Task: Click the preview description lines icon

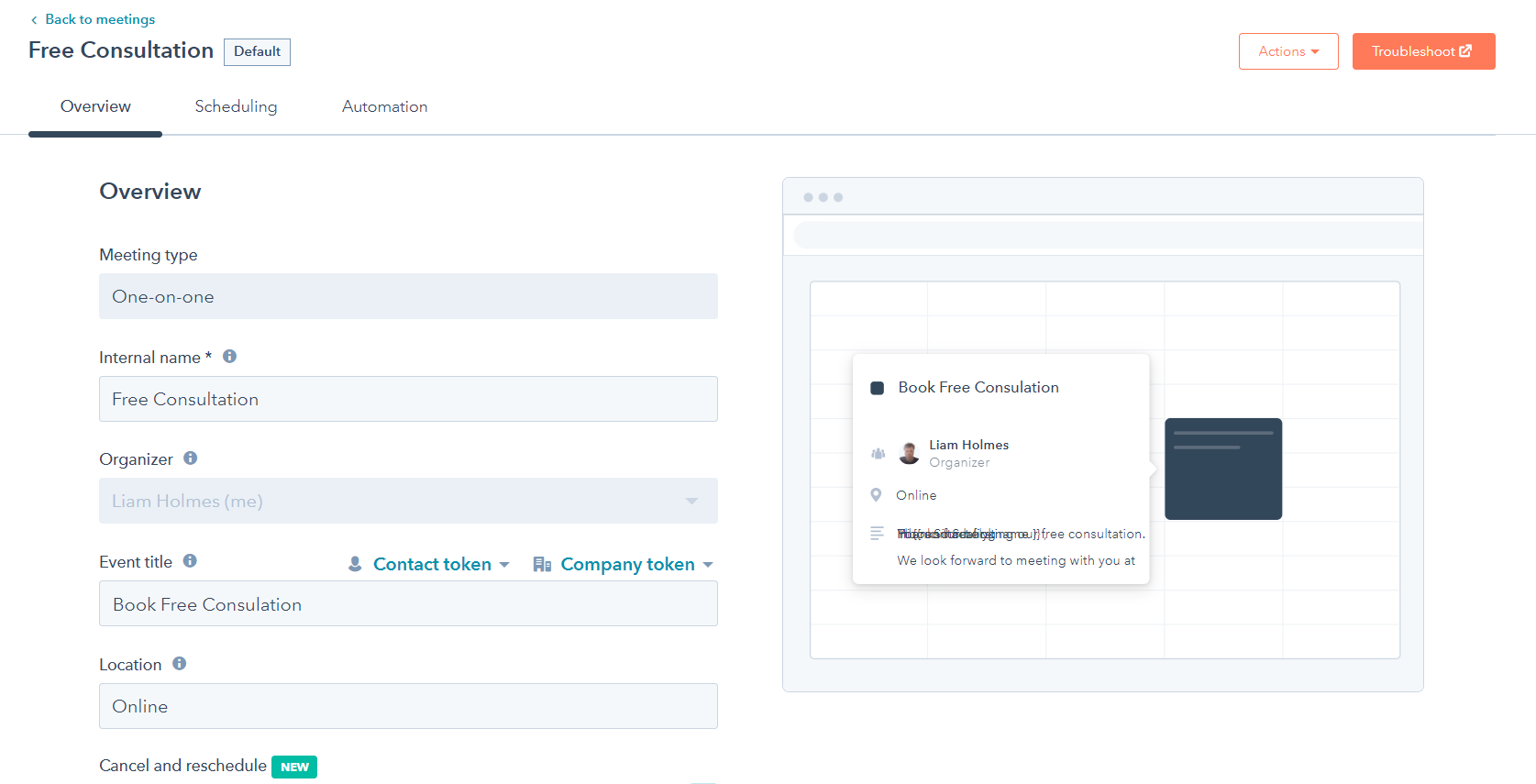Action: 878,534
